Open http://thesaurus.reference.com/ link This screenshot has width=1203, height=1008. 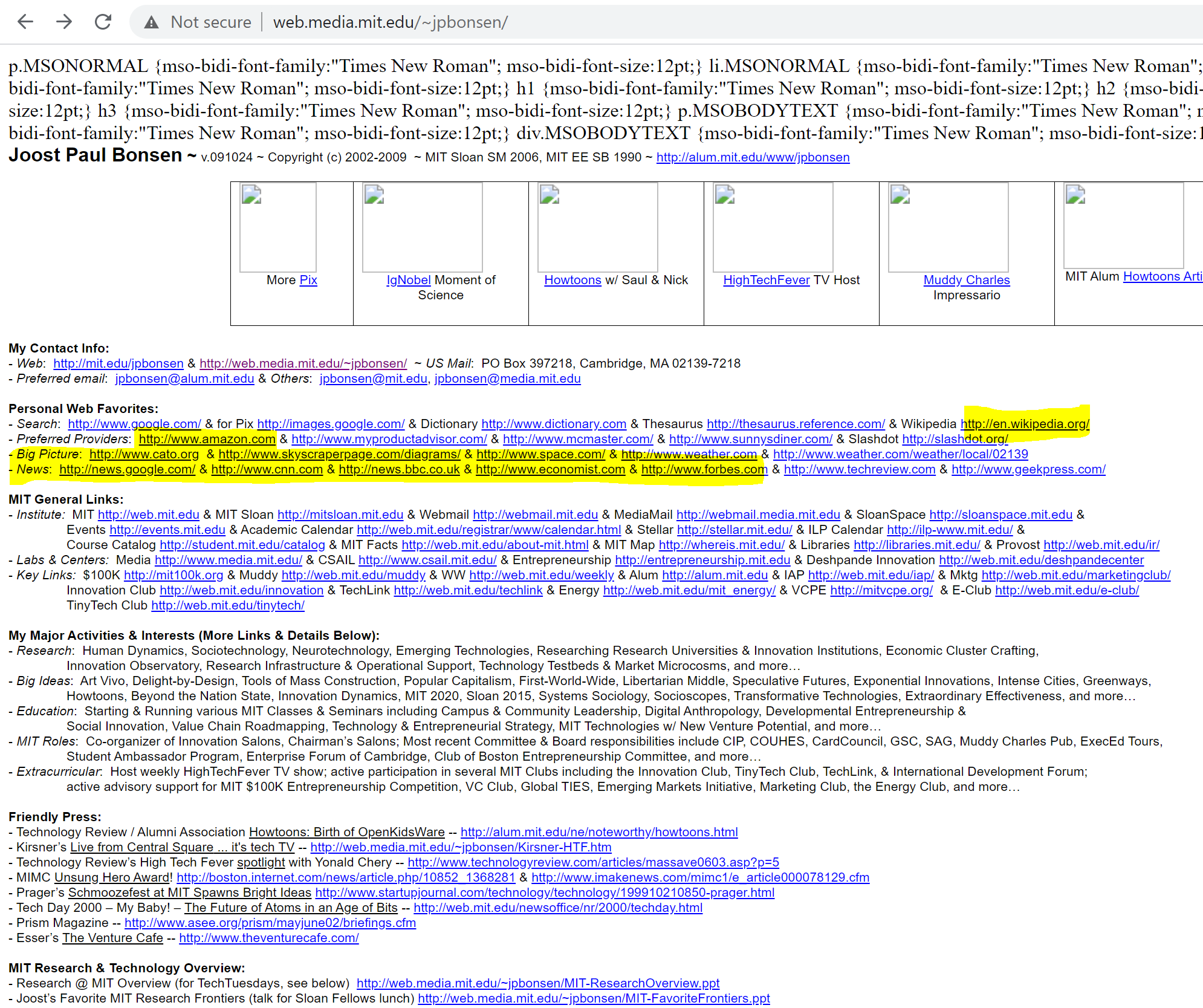(796, 424)
